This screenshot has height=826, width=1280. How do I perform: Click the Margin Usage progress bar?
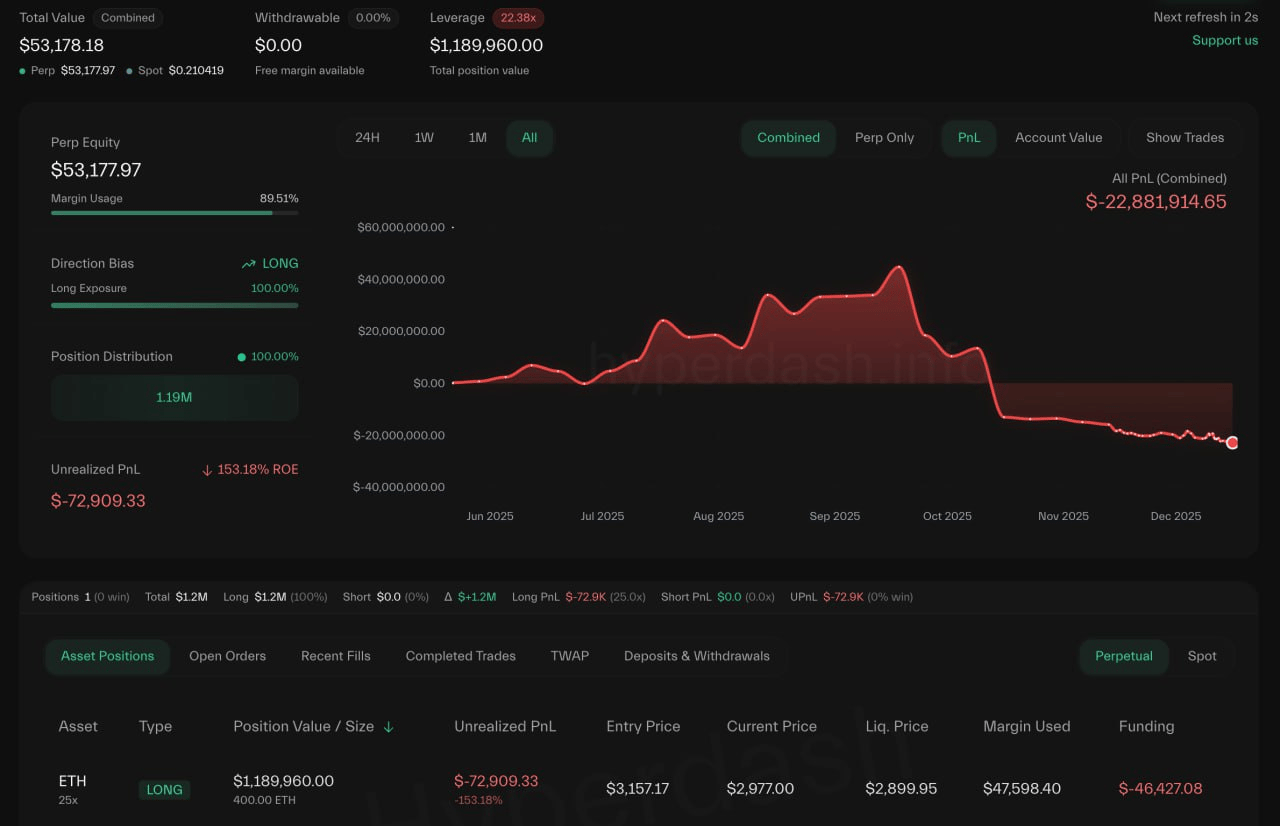(x=175, y=213)
